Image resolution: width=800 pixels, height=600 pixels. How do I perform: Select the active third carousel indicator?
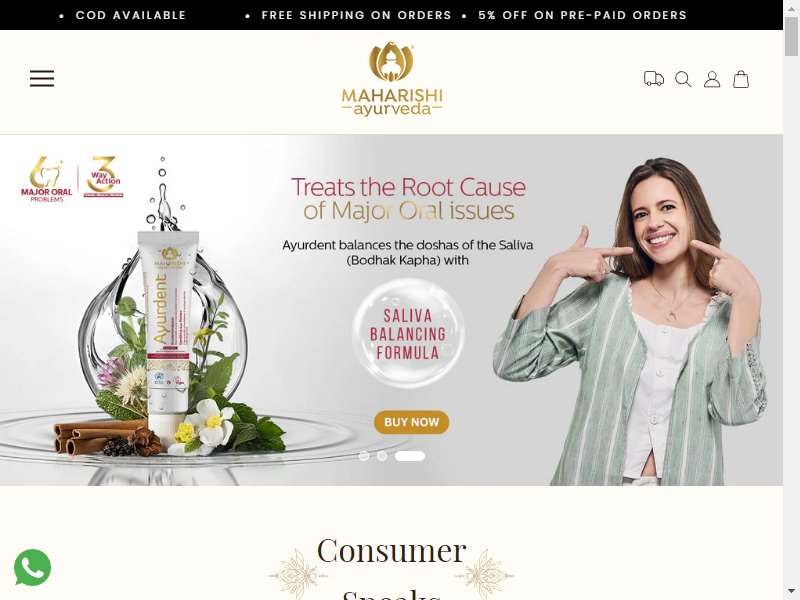point(410,456)
